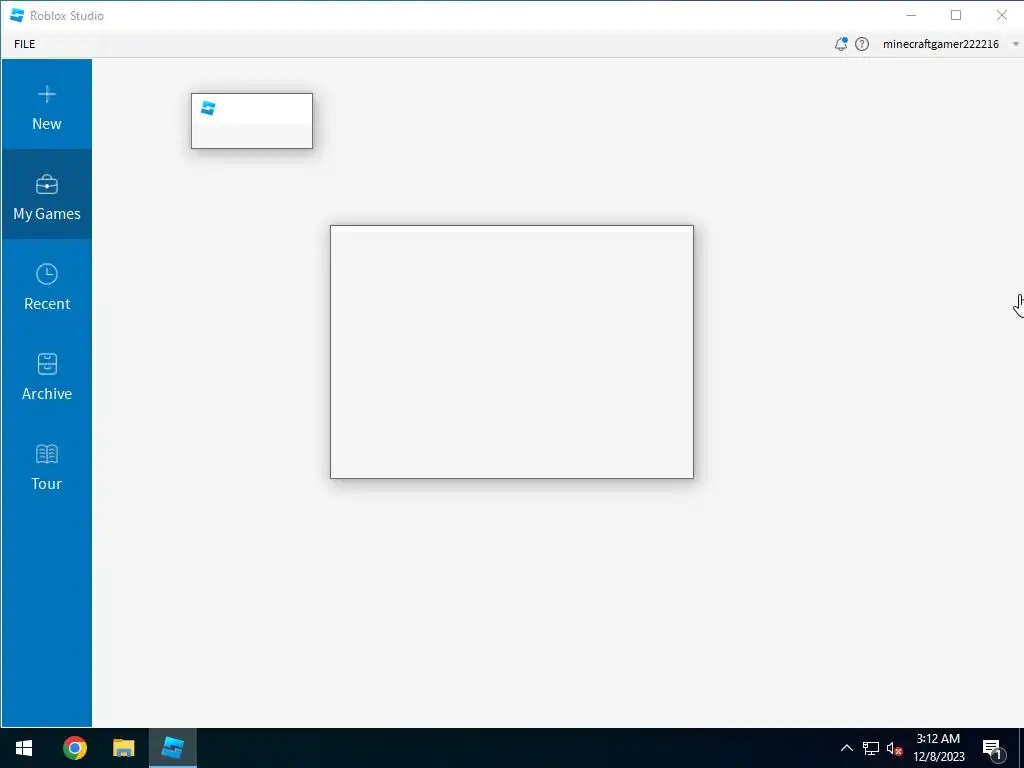This screenshot has width=1024, height=768.
Task: Click the muted volume tray icon
Action: 894,748
